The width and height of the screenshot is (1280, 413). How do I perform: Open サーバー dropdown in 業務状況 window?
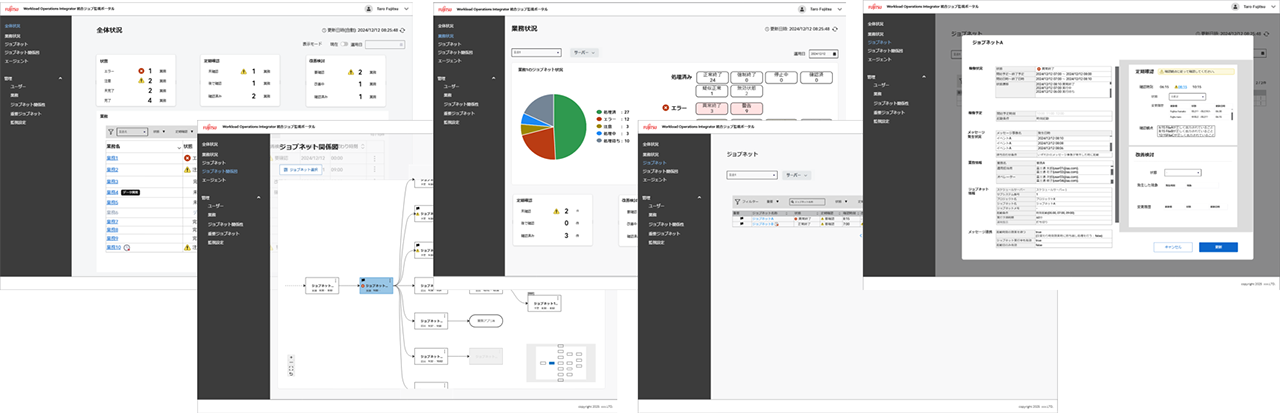[583, 51]
